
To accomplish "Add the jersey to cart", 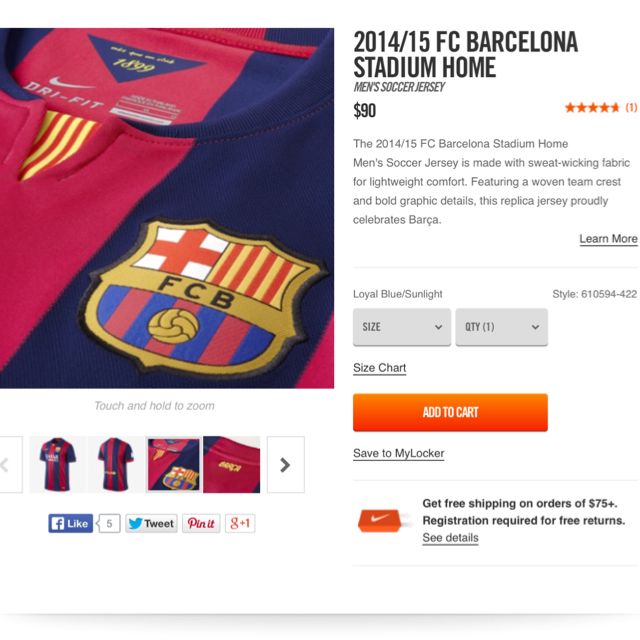I will (450, 412).
